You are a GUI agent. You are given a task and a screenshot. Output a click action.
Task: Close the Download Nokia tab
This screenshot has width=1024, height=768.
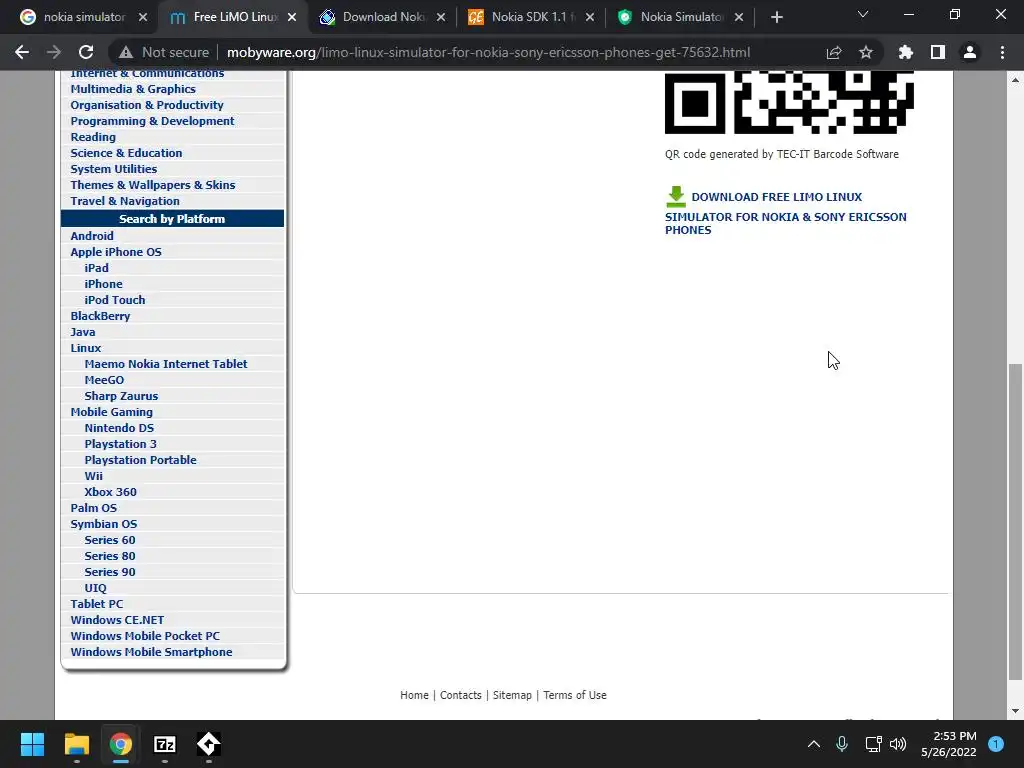click(441, 18)
